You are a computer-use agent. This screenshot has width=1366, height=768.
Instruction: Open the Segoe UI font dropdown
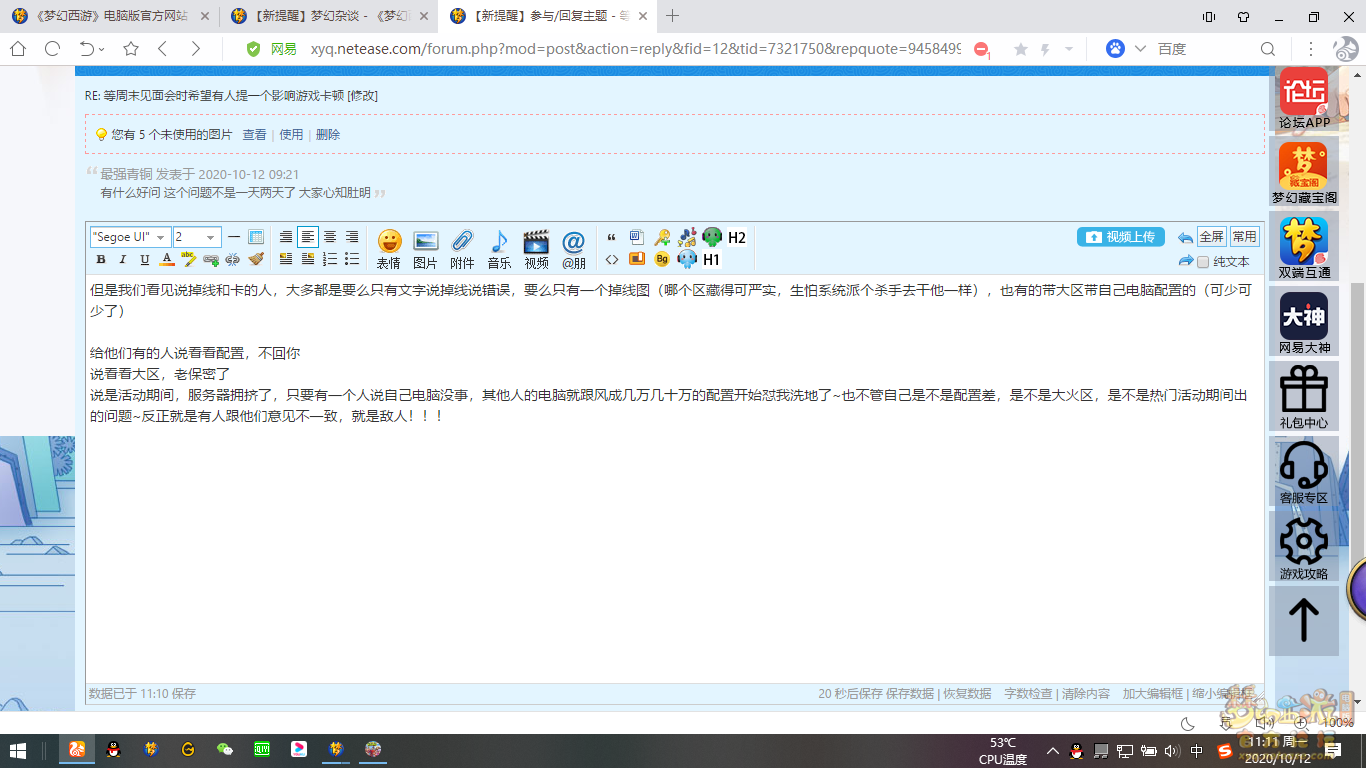130,237
